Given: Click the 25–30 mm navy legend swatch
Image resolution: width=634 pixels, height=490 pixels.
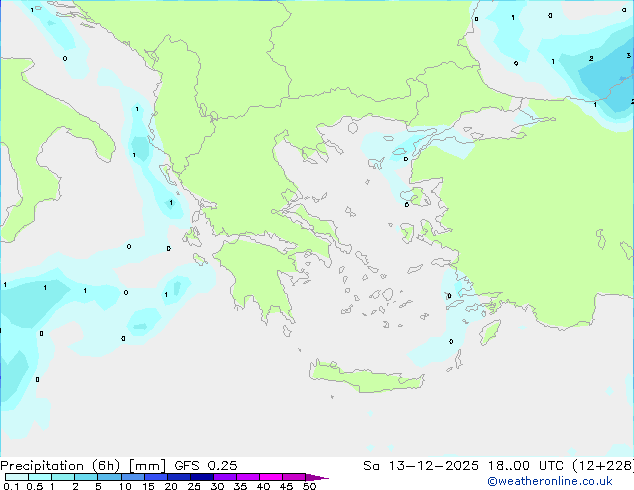Looking at the screenshot, I should (x=202, y=477).
